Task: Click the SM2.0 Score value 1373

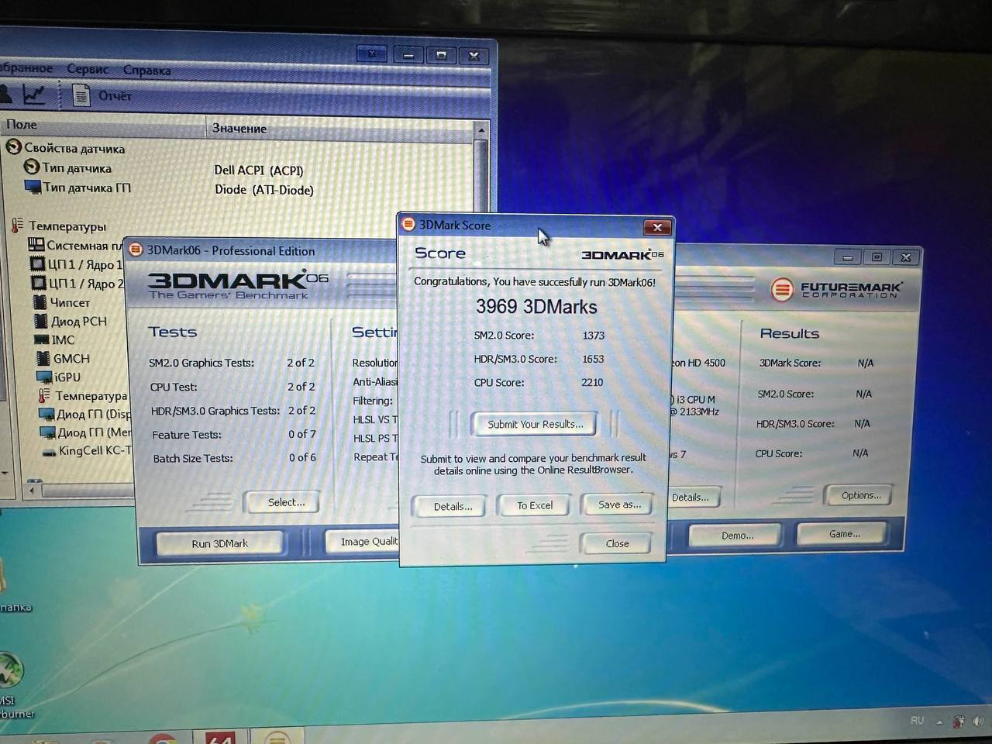Action: pyautogui.click(x=593, y=335)
